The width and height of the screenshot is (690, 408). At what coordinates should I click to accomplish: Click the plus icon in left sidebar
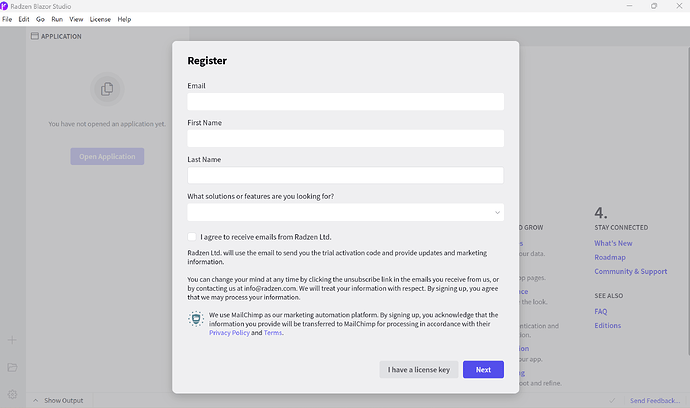(x=12, y=341)
